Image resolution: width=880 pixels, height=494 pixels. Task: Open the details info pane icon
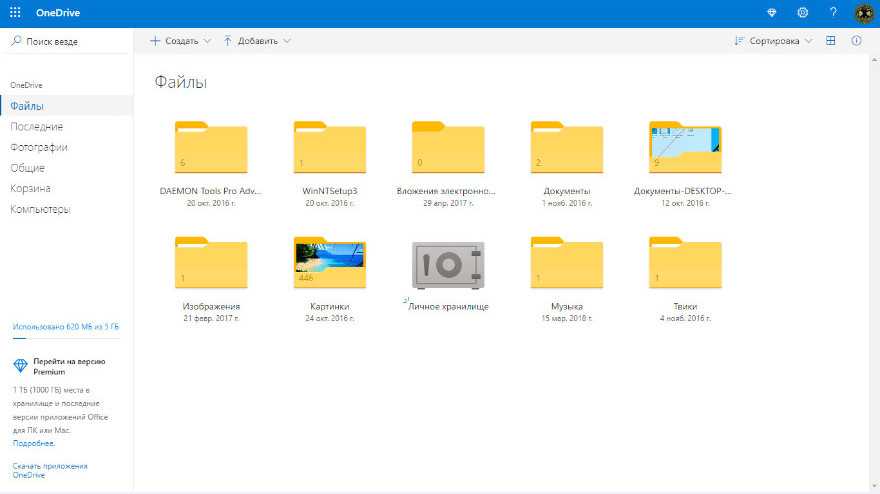click(x=856, y=41)
